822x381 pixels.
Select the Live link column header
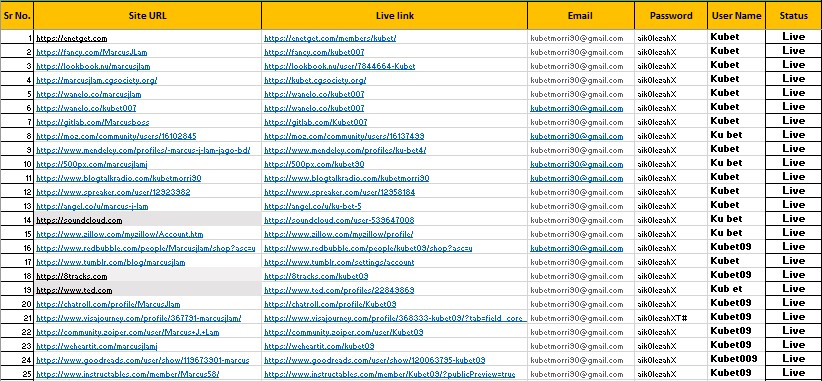pyautogui.click(x=394, y=16)
